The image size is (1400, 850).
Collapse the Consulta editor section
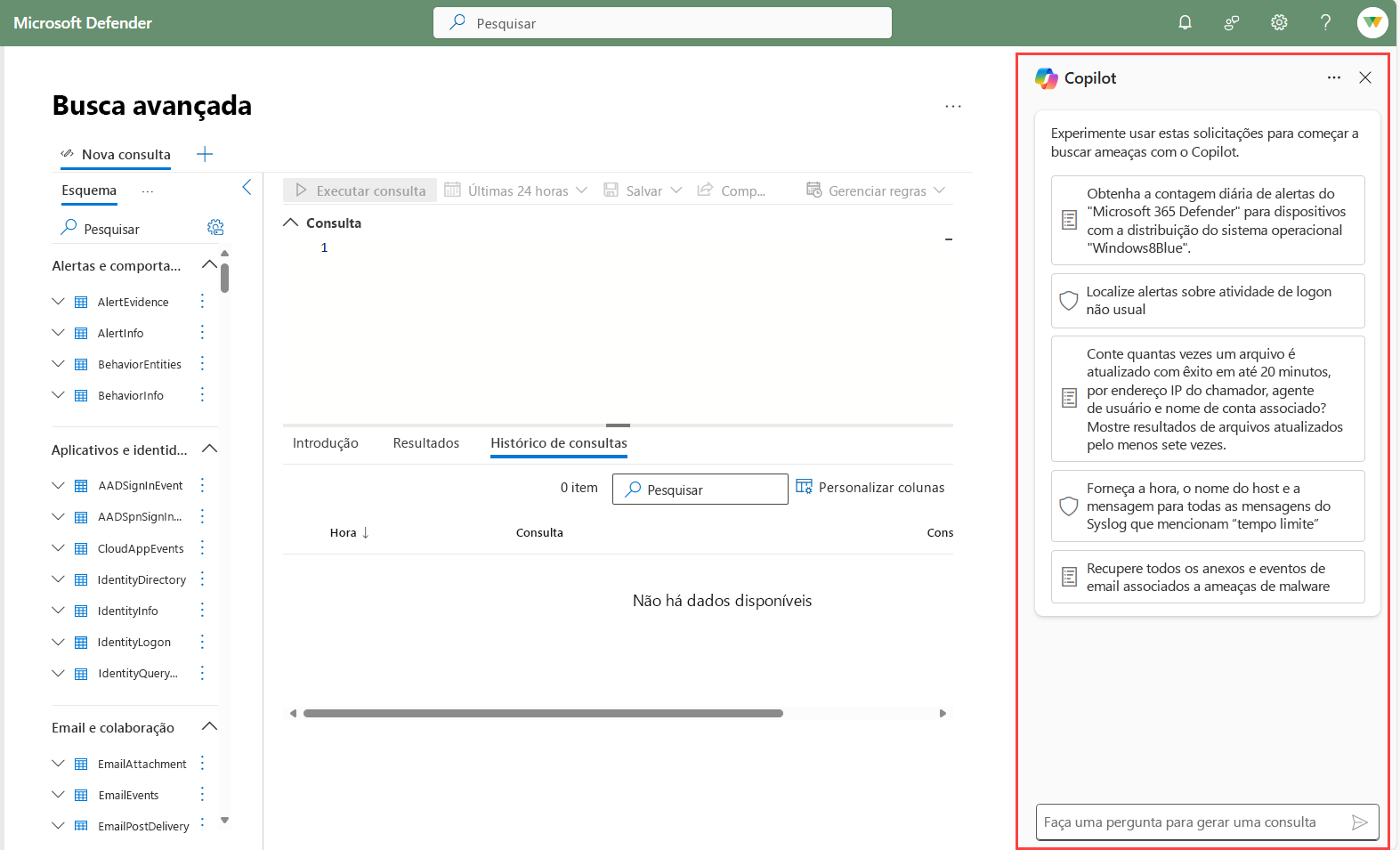click(x=290, y=223)
